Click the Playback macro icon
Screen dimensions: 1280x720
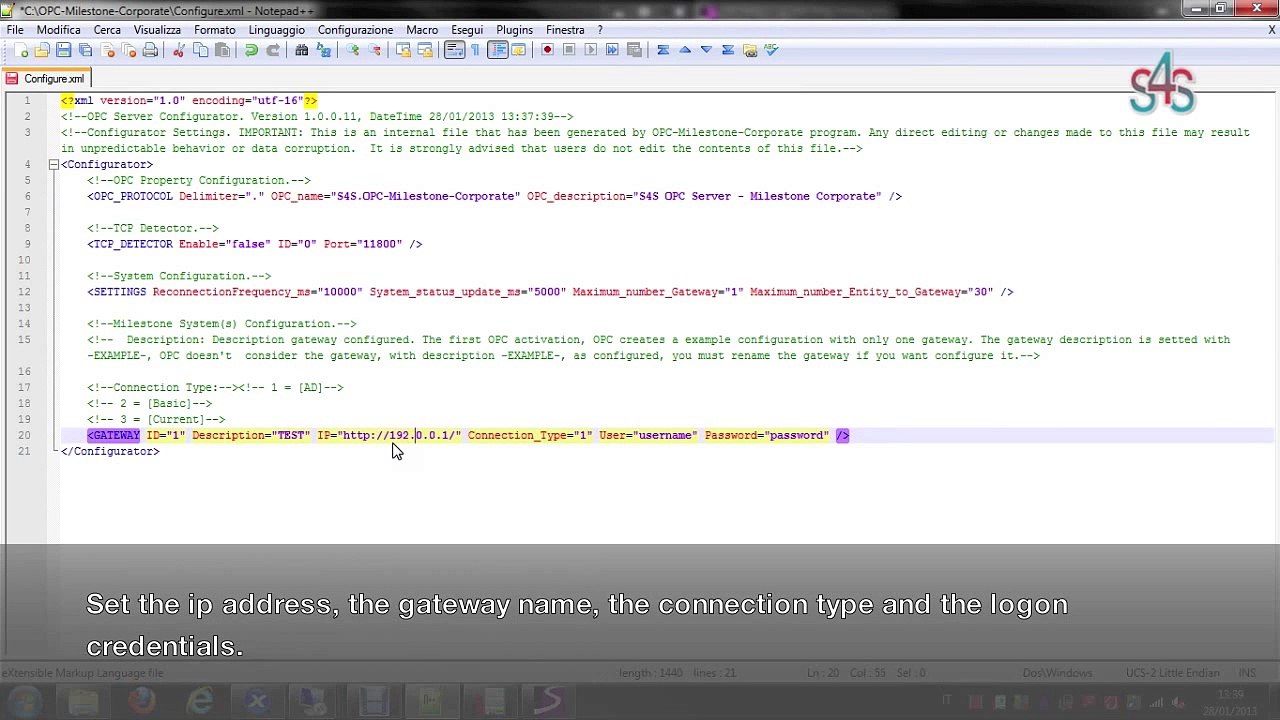(x=590, y=50)
